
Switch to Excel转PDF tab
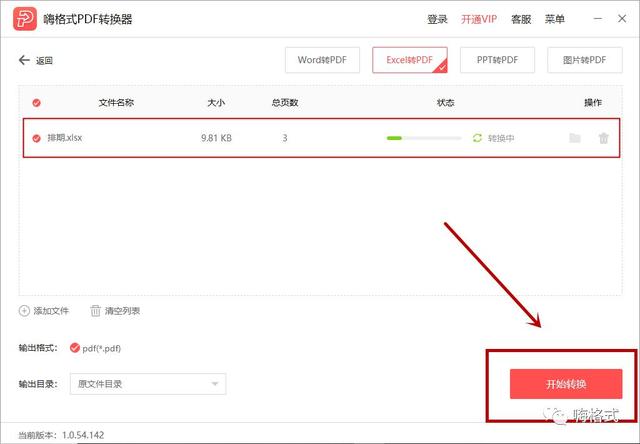pyautogui.click(x=409, y=60)
